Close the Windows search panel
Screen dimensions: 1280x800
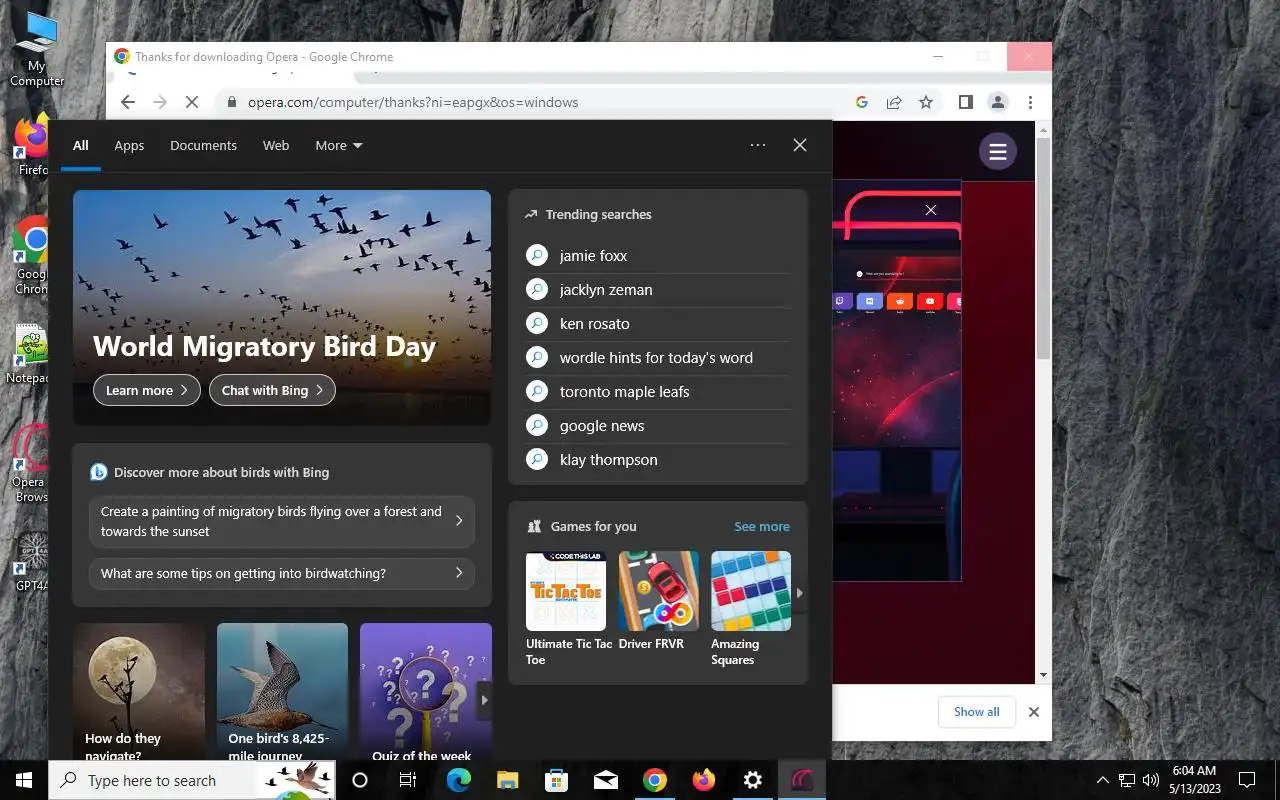pos(800,145)
